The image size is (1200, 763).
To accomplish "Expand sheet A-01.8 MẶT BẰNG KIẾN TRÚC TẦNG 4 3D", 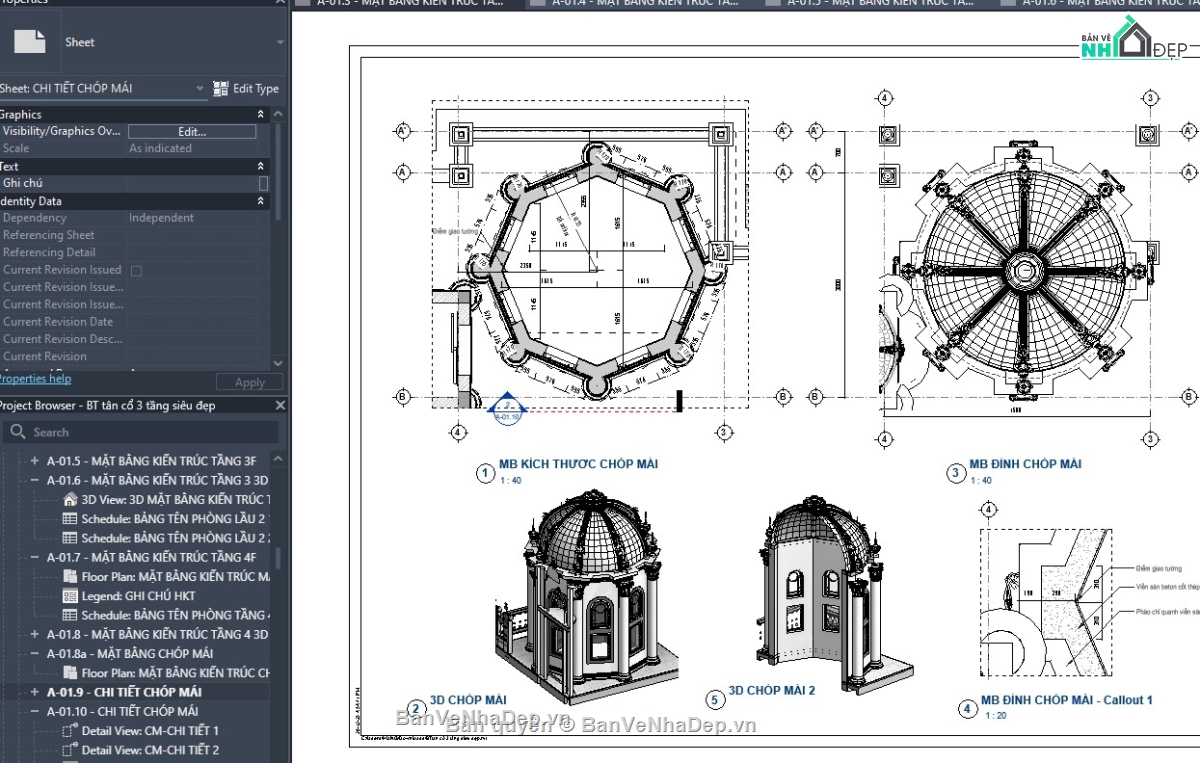I will click(34, 634).
